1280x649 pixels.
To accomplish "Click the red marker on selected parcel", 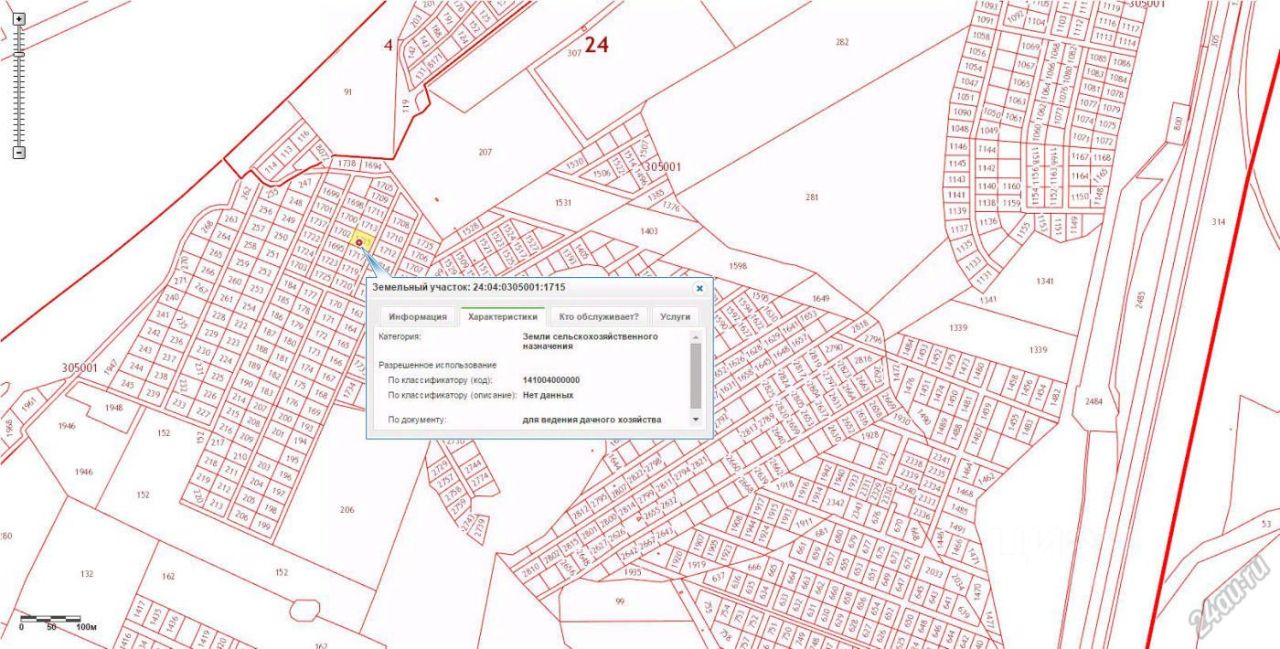I will pos(359,243).
